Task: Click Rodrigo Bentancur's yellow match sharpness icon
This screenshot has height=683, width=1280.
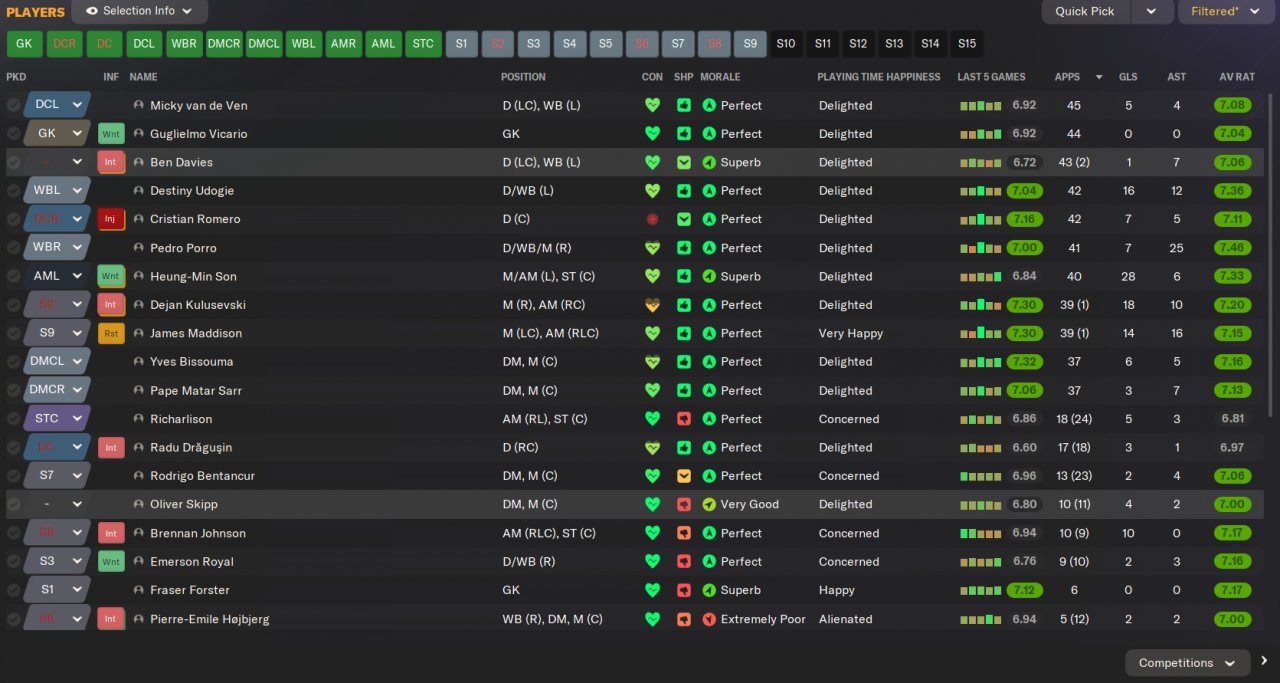Action: click(x=684, y=476)
